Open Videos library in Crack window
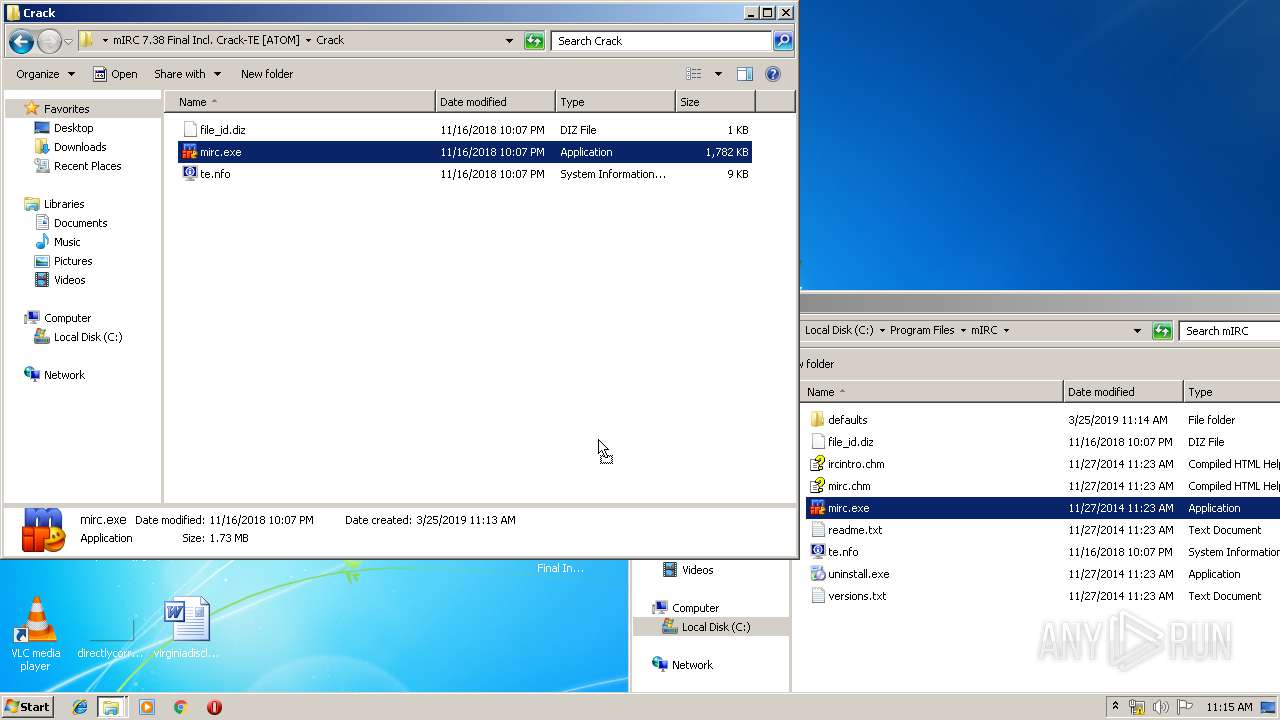Image resolution: width=1280 pixels, height=720 pixels. click(x=69, y=280)
